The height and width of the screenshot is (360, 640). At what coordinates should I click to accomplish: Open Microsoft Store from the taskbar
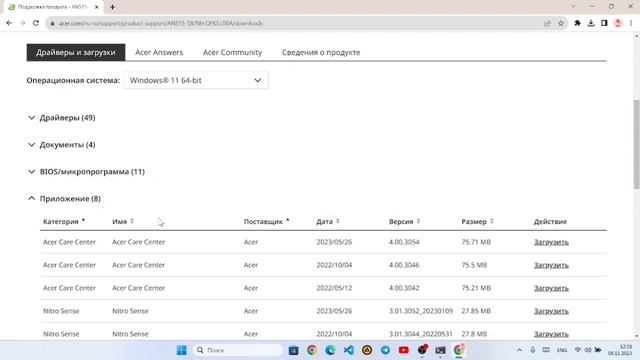pyautogui.click(x=293, y=350)
